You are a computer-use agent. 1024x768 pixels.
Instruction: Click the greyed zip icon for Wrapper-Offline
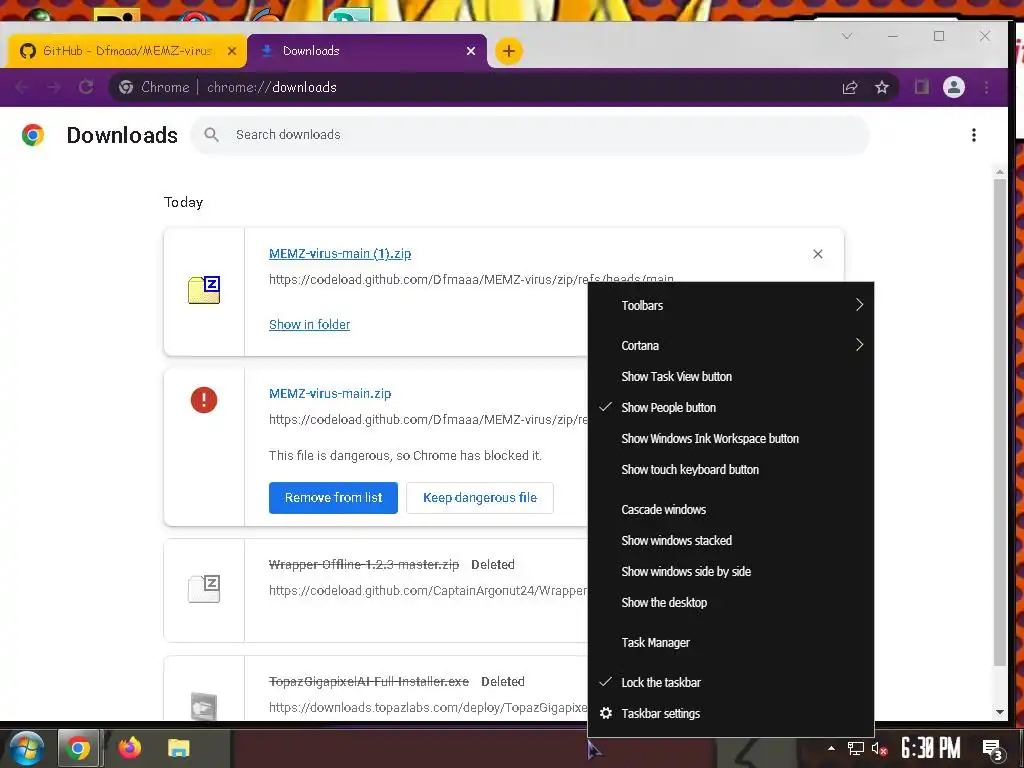(204, 588)
